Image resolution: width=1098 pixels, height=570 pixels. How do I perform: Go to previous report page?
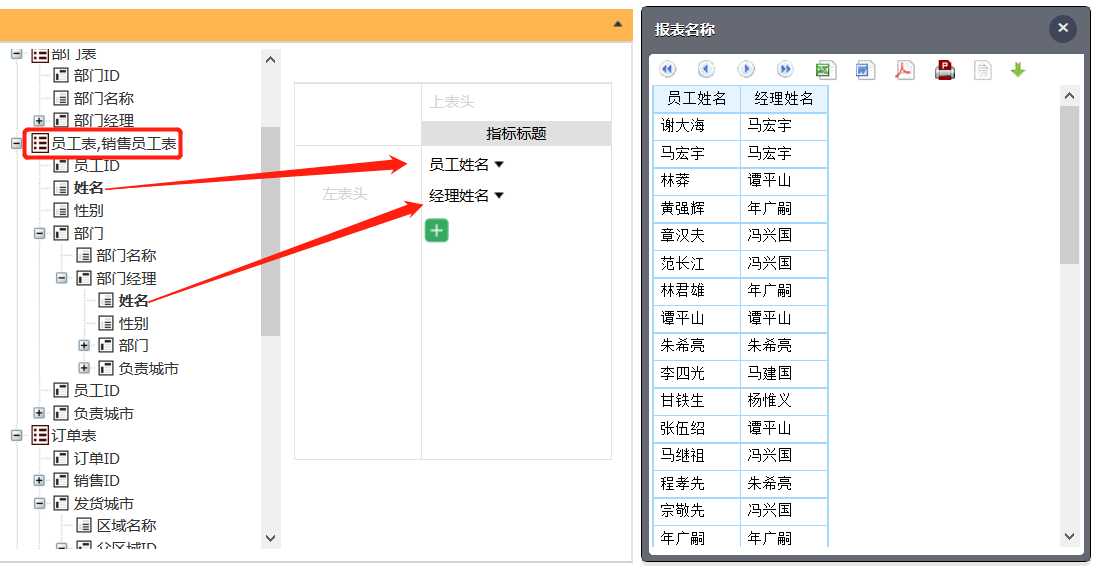[706, 70]
